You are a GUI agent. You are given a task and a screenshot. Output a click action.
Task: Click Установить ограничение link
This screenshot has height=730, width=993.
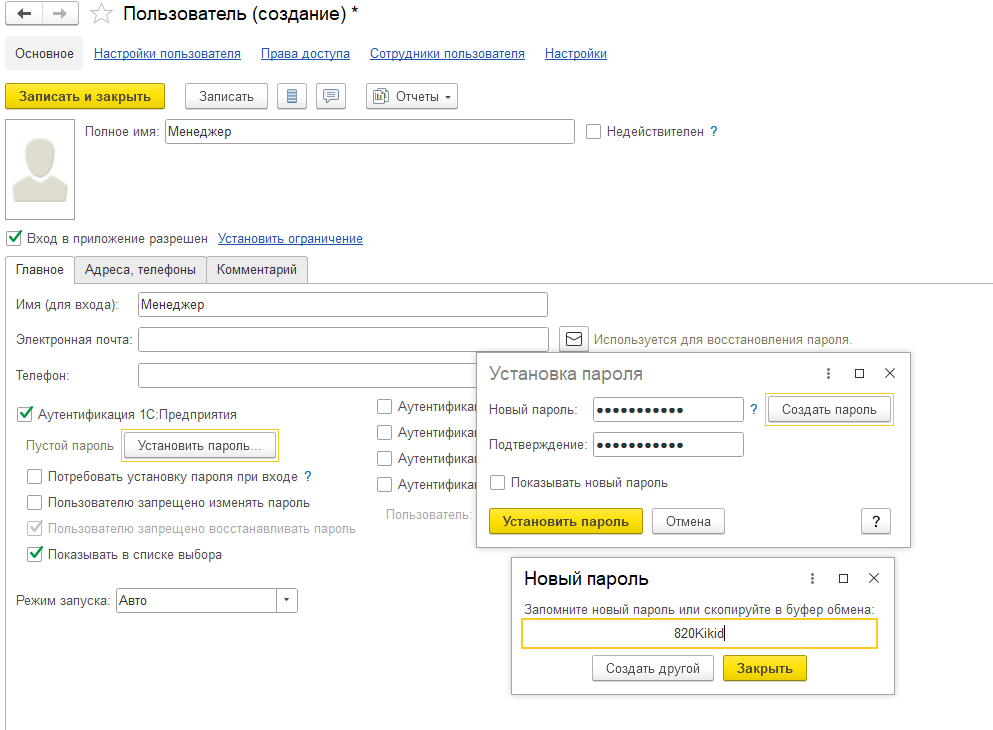[290, 239]
